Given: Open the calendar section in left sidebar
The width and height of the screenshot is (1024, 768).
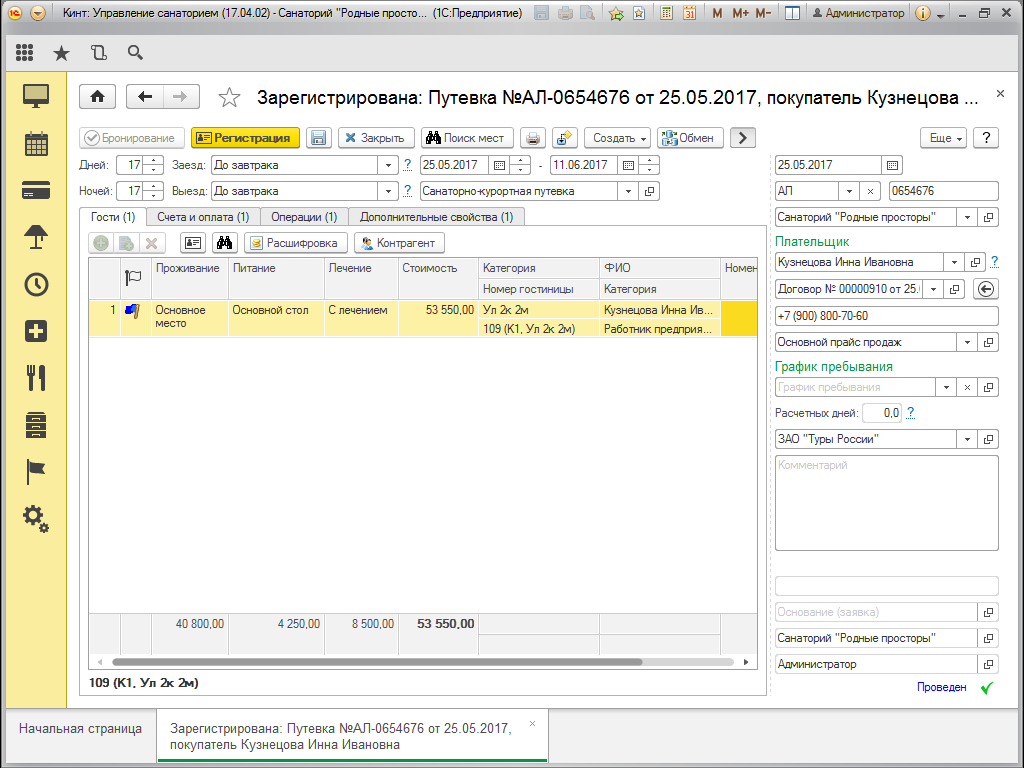Looking at the screenshot, I should pos(36,143).
